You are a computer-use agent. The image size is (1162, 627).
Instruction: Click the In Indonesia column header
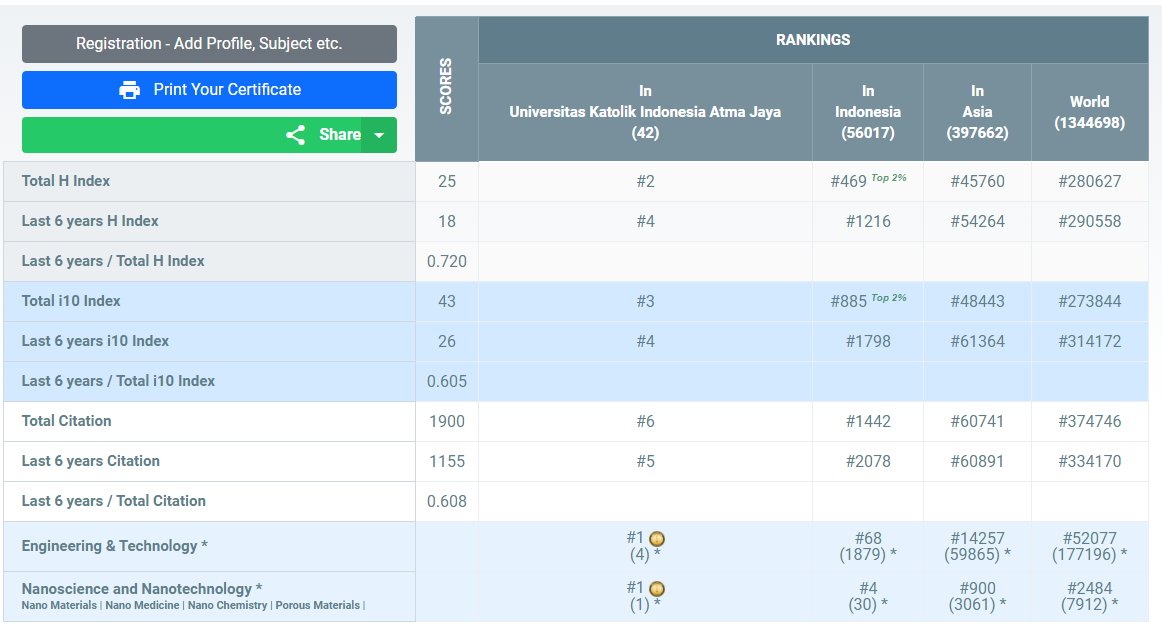coord(867,112)
